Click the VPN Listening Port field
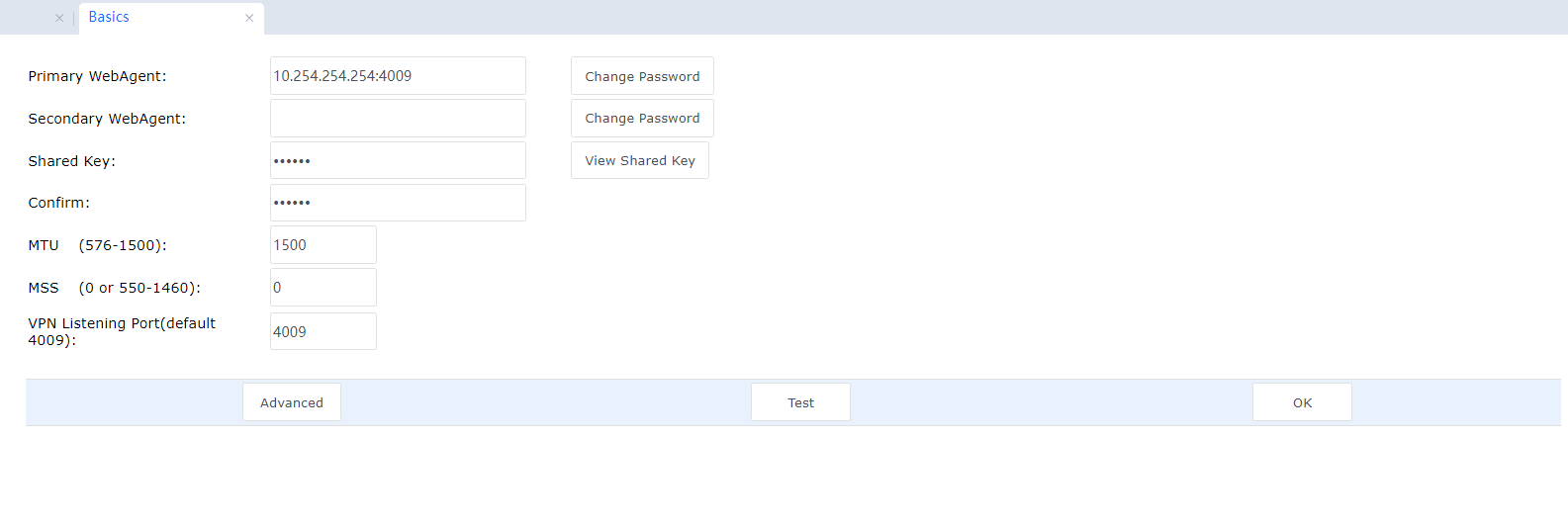This screenshot has width=1568, height=527. [323, 331]
